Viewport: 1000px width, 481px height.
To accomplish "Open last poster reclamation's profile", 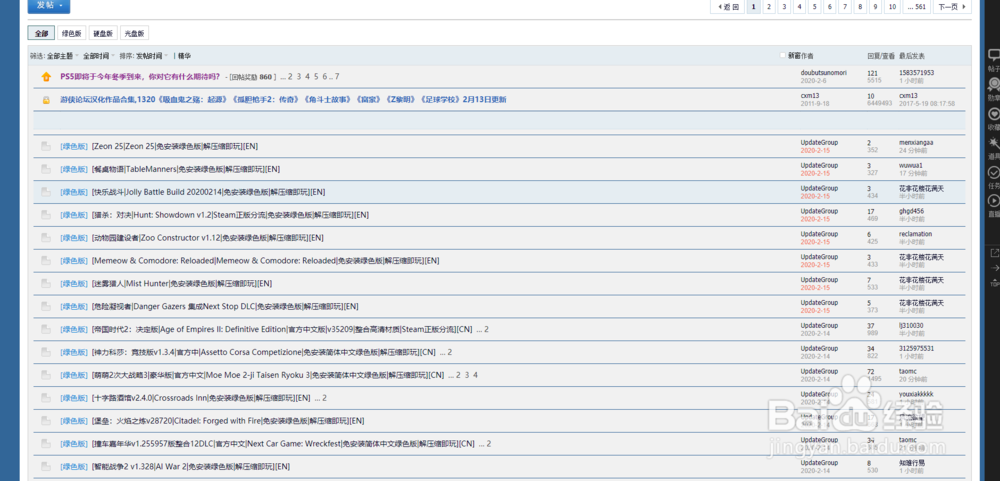I will point(915,234).
